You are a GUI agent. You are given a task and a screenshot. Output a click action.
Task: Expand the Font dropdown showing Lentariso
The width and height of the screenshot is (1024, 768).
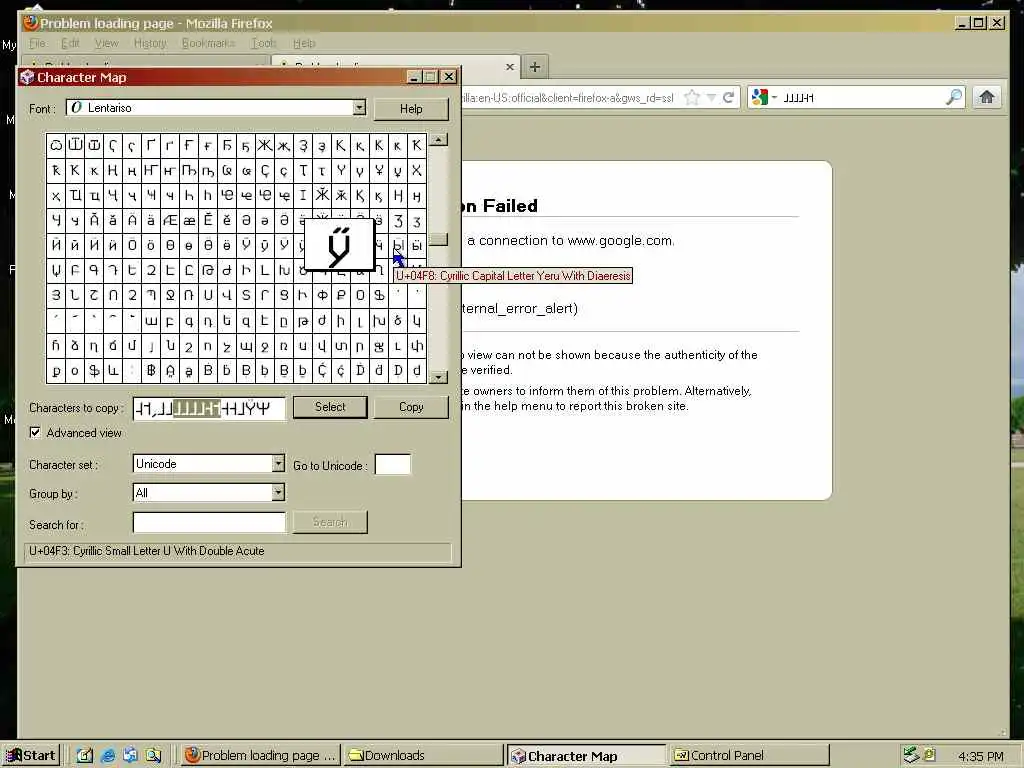click(x=359, y=108)
